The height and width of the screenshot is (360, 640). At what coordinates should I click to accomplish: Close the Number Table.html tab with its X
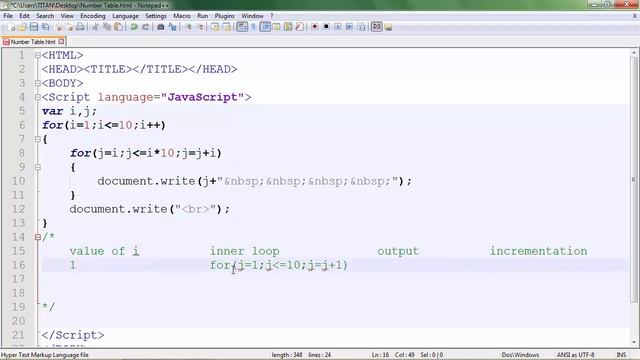click(x=61, y=42)
